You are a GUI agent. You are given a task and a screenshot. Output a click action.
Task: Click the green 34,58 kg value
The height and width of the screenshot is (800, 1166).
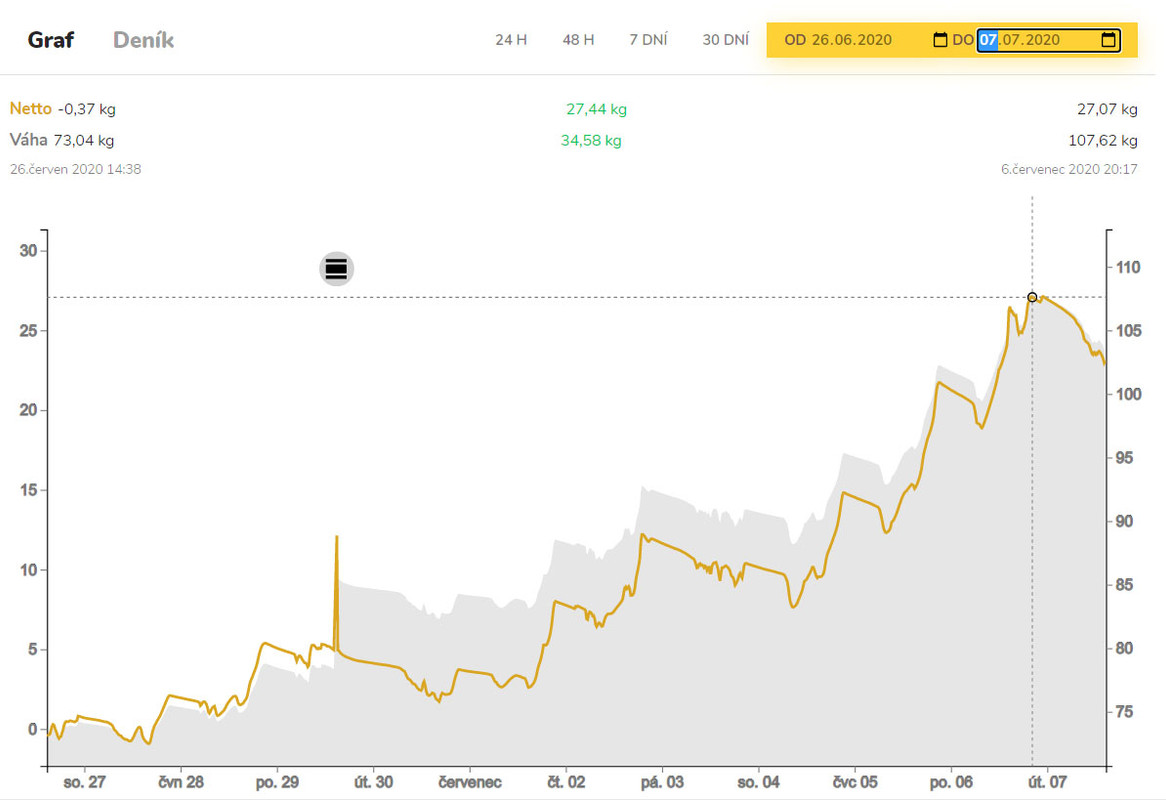[590, 141]
